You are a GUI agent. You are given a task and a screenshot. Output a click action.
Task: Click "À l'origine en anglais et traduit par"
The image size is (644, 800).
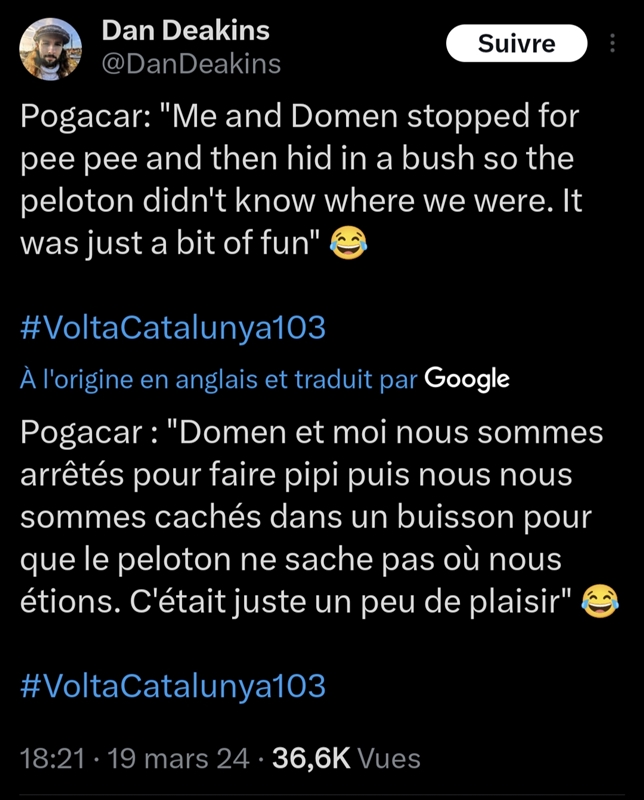pos(219,379)
